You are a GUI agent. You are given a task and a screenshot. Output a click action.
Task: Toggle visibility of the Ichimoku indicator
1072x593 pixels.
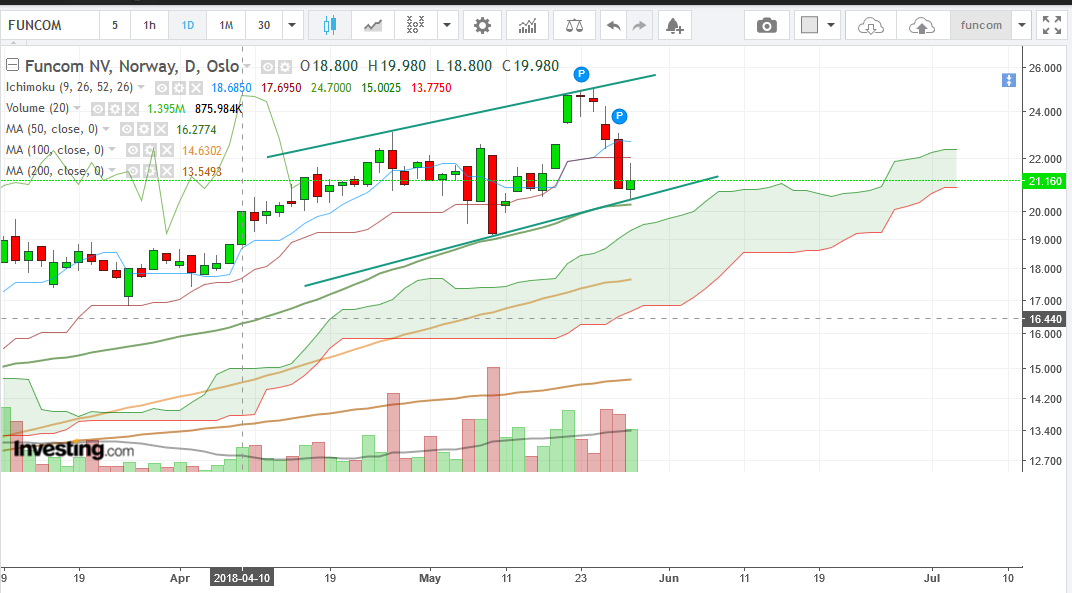point(162,88)
